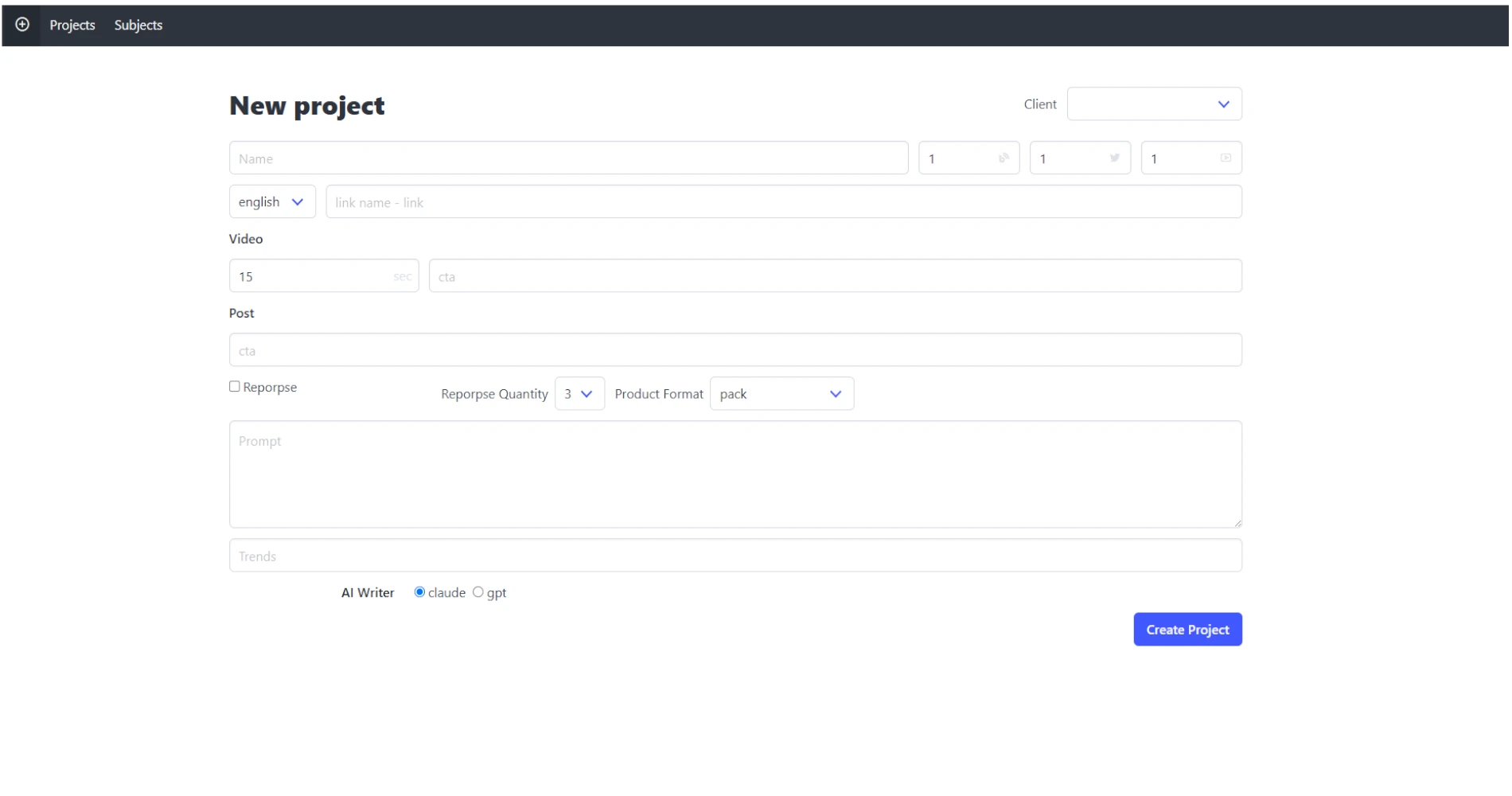Click the resize handle of the Prompt textarea
Viewport: 1512px width, 796px height.
click(x=1237, y=523)
